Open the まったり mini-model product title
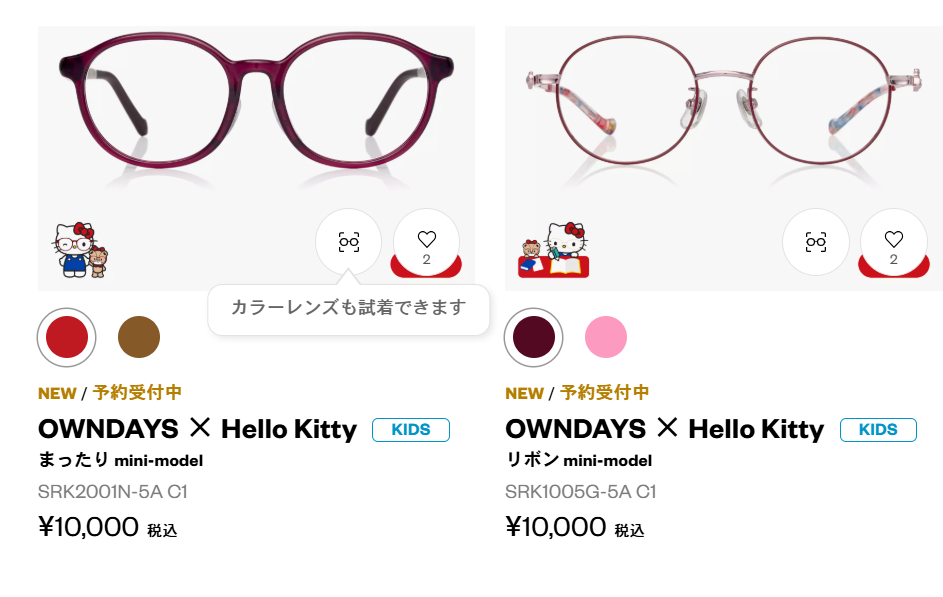 pos(197,430)
